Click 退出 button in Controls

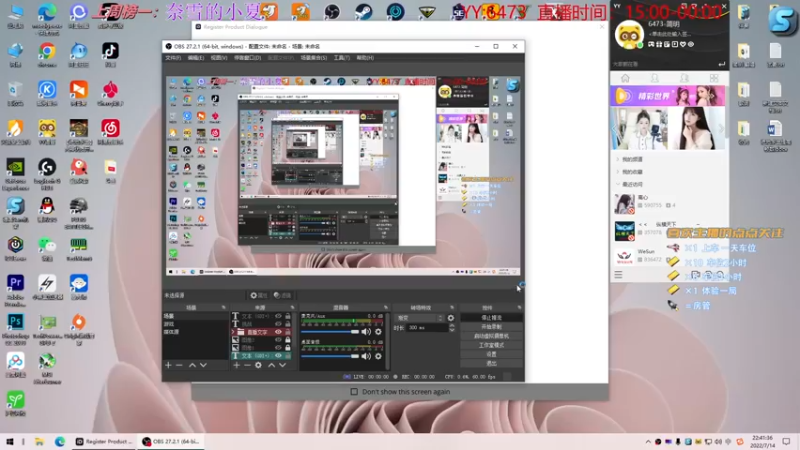click(x=491, y=364)
